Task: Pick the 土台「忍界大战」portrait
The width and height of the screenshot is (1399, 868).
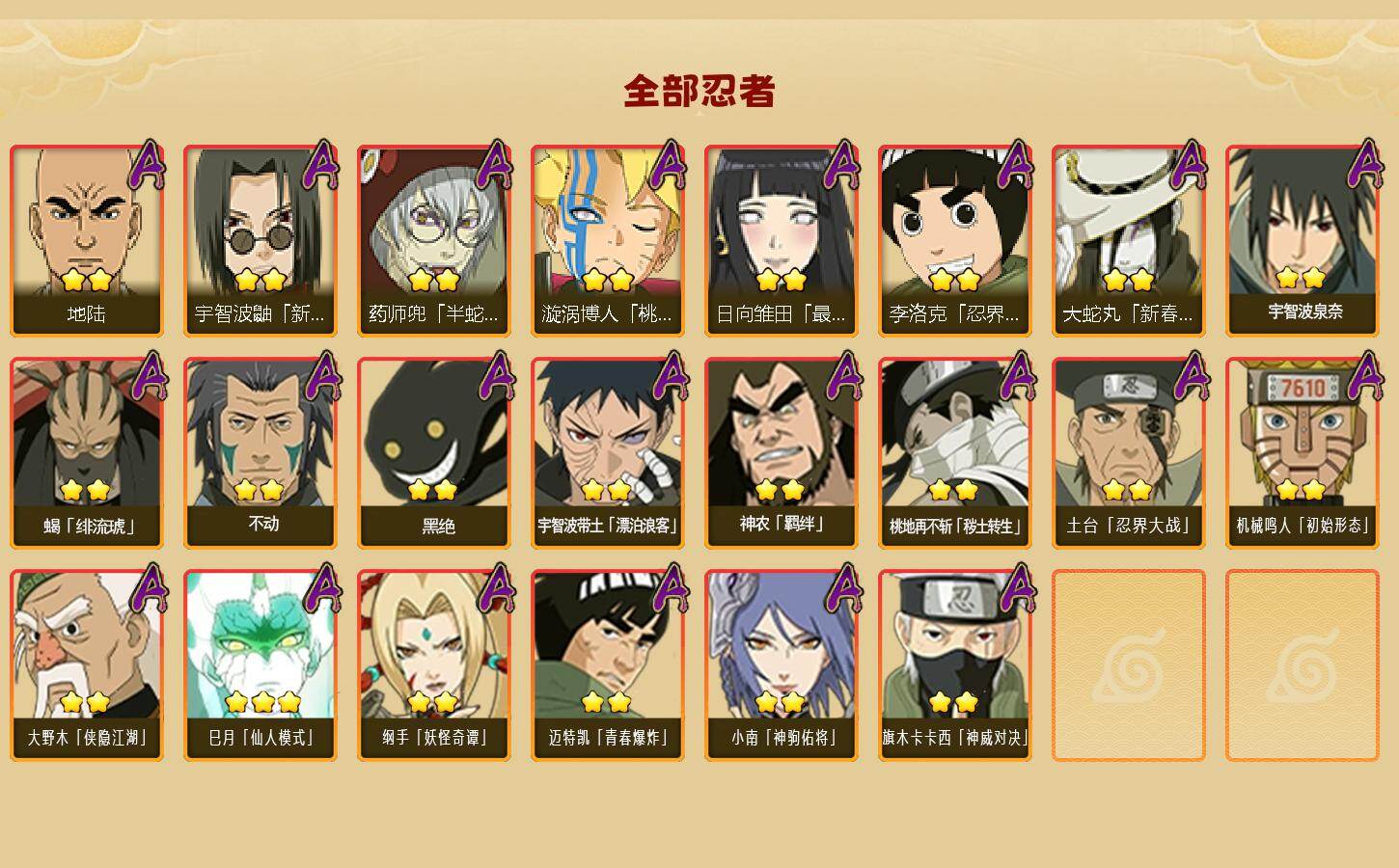Action: 1129,452
